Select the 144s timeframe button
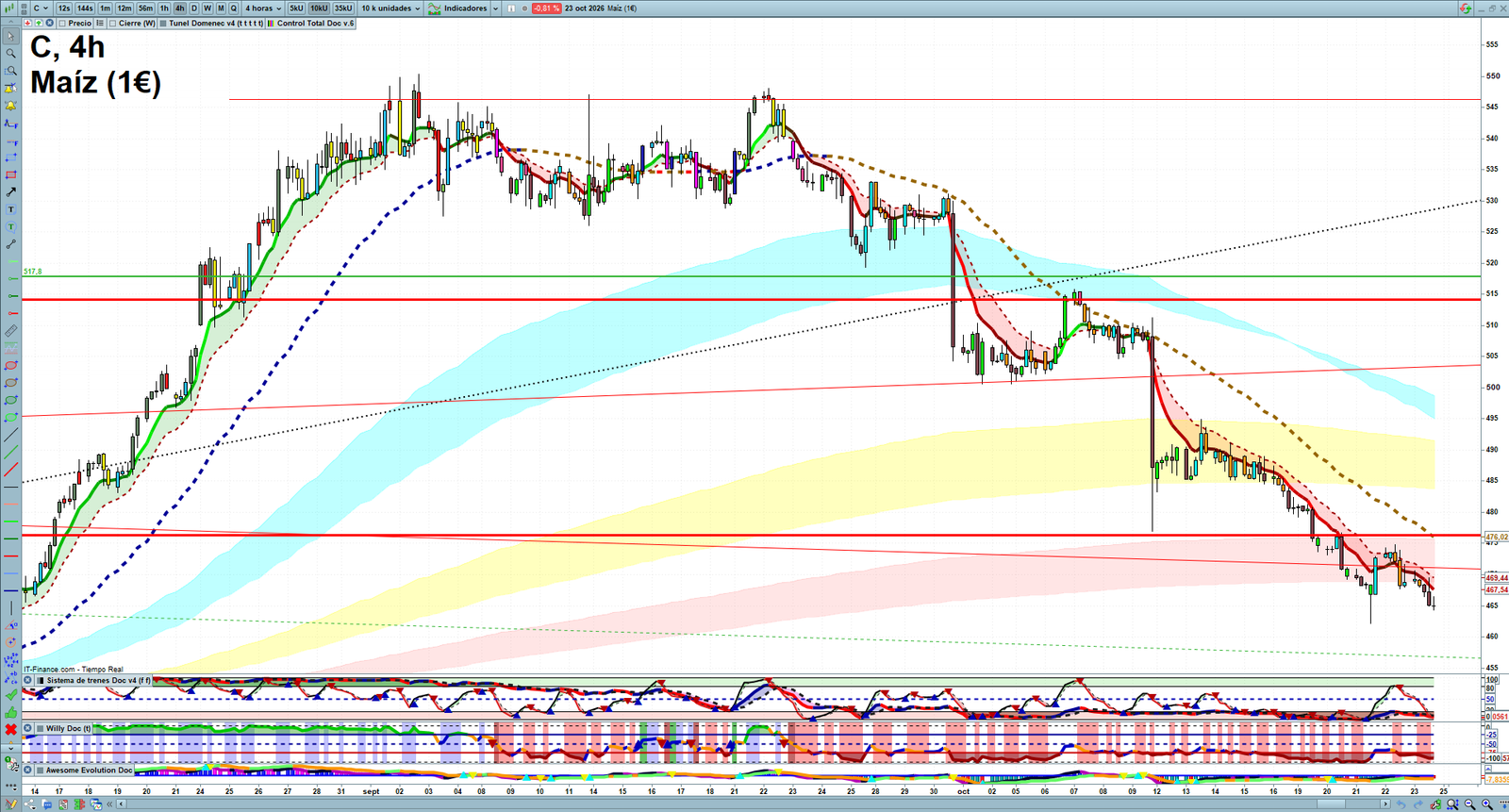The width and height of the screenshot is (1509, 812). 85,8
